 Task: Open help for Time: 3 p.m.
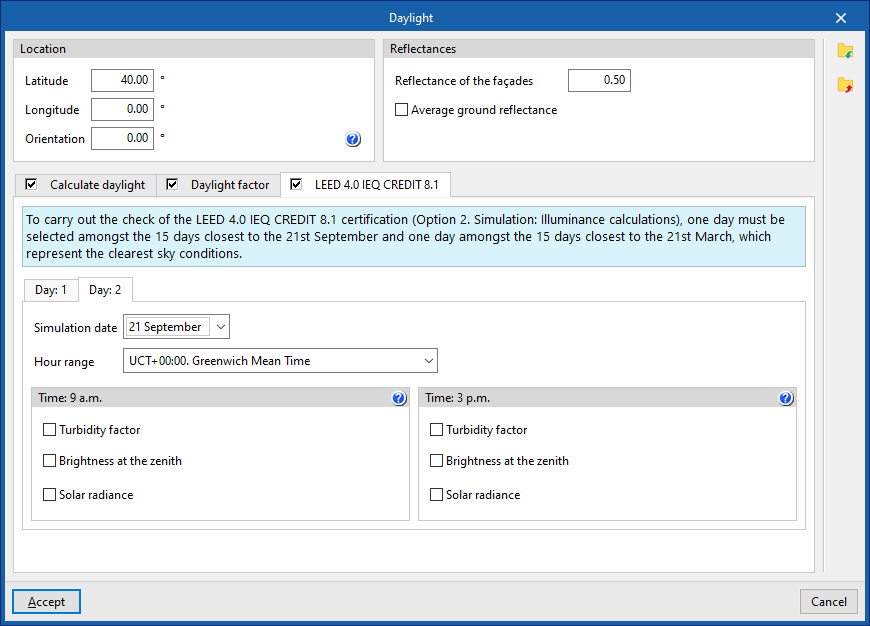click(x=786, y=398)
